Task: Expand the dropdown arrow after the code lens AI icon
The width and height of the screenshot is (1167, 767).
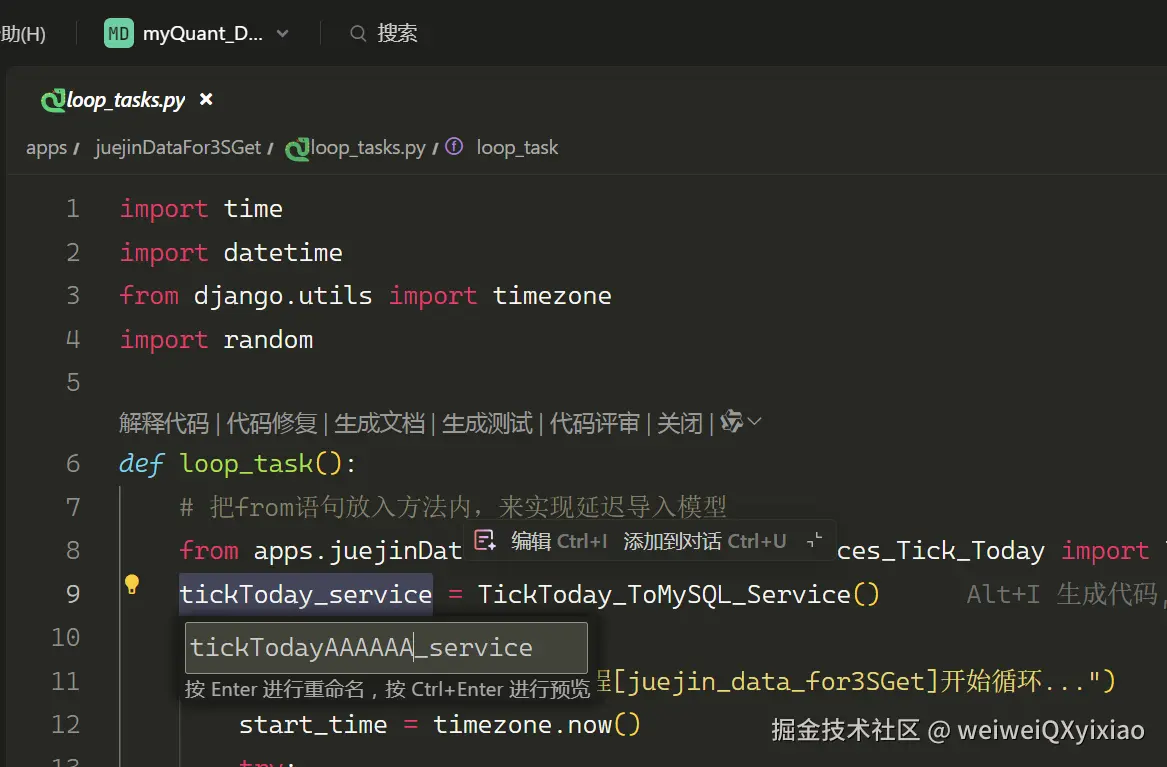Action: pos(755,422)
